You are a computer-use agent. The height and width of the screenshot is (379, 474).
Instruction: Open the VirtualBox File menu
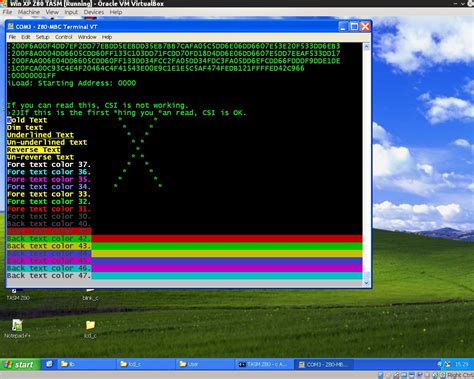tap(7, 12)
